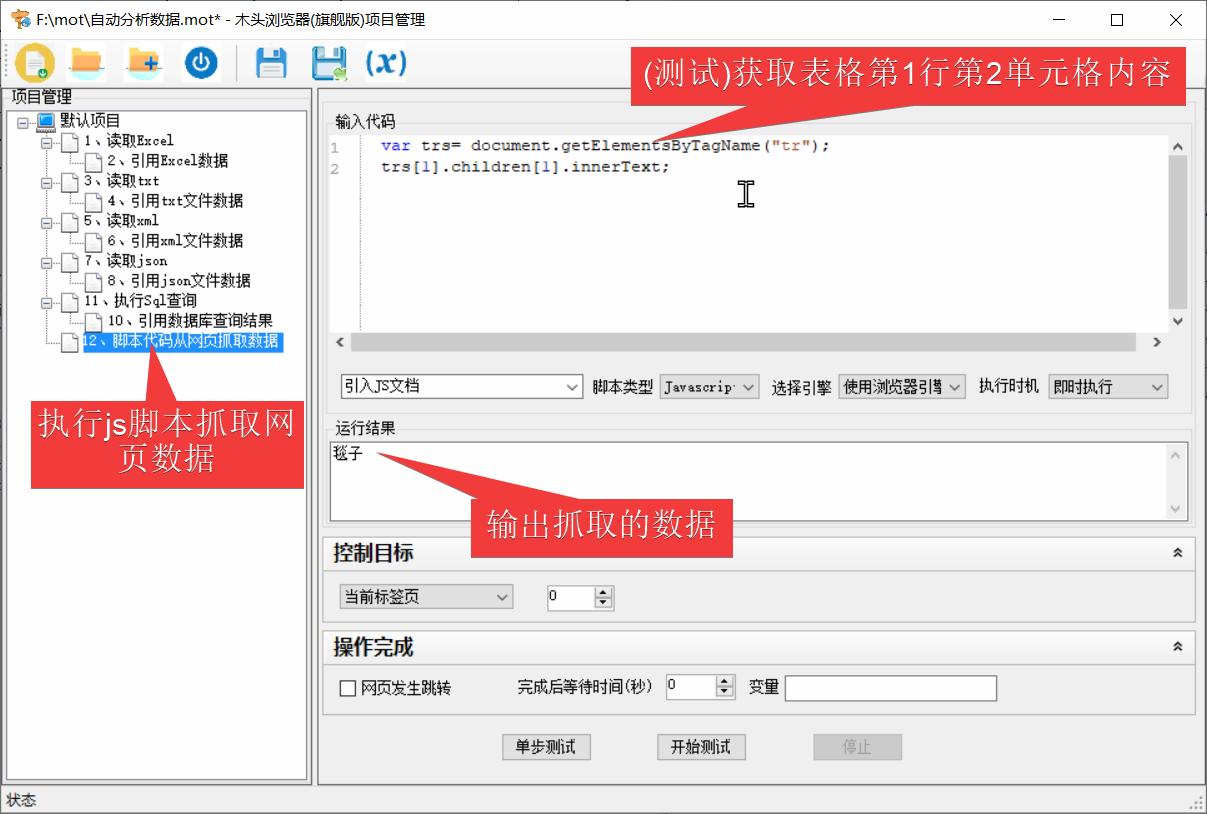Open the (x) variables function
1207x814 pixels.
(x=385, y=63)
